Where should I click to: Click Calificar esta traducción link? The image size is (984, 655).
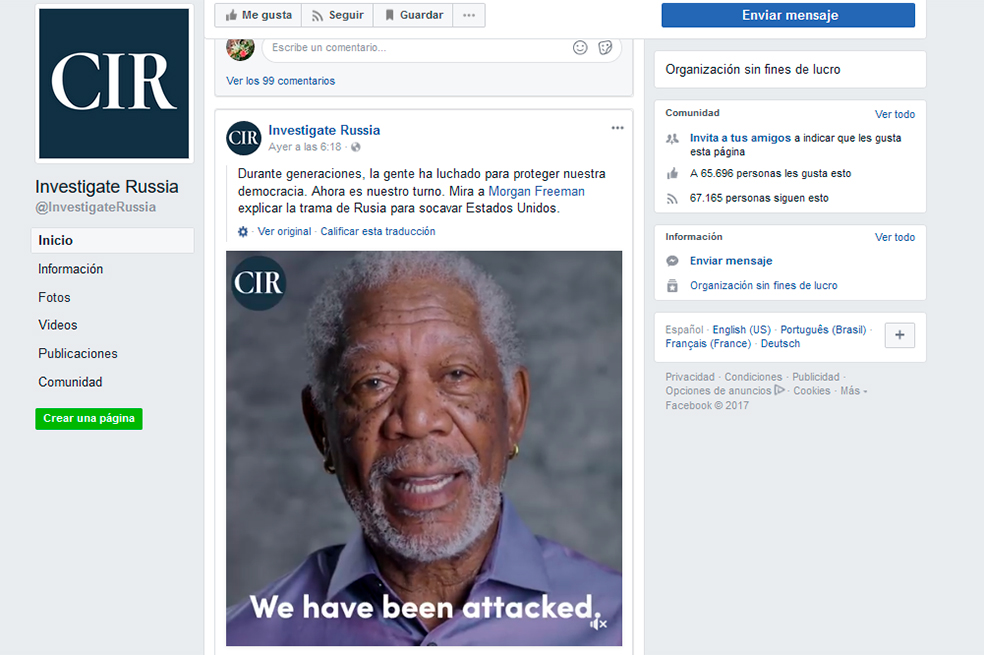(378, 232)
